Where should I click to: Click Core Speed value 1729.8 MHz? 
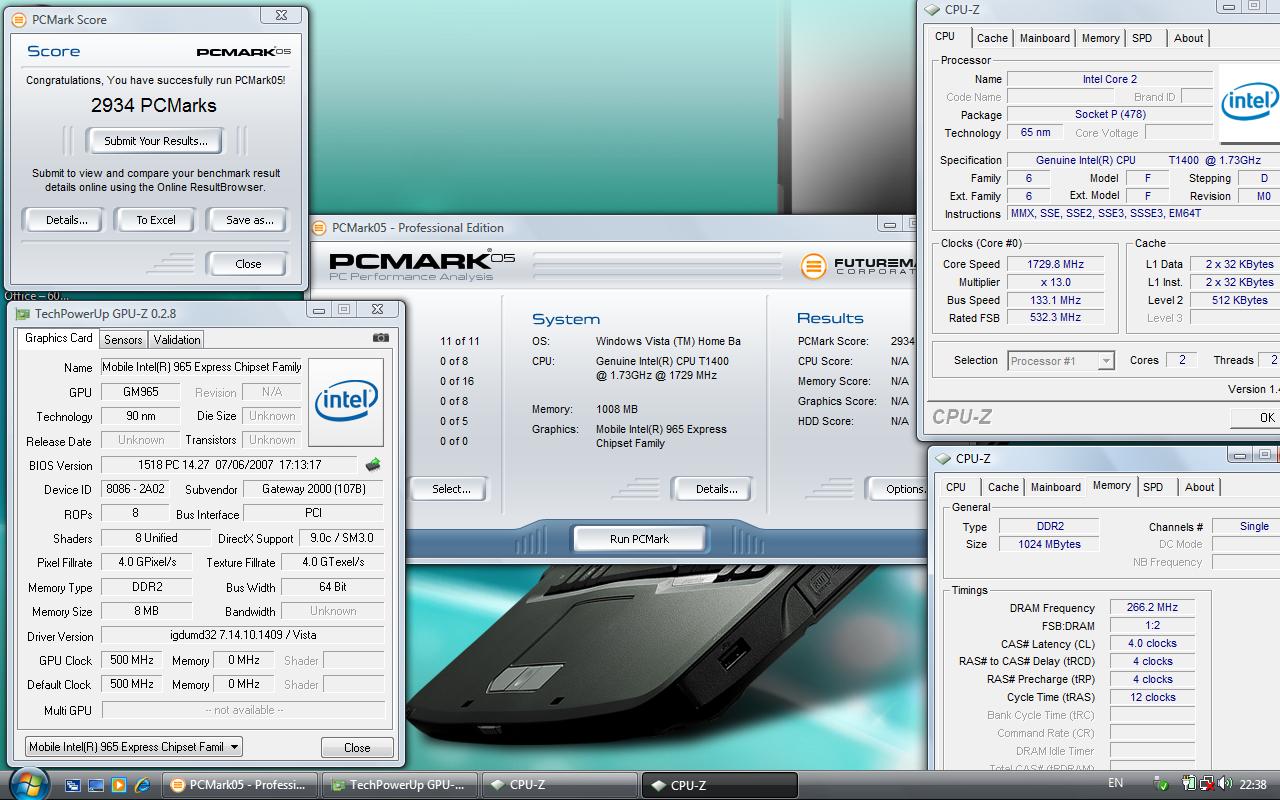click(1054, 264)
